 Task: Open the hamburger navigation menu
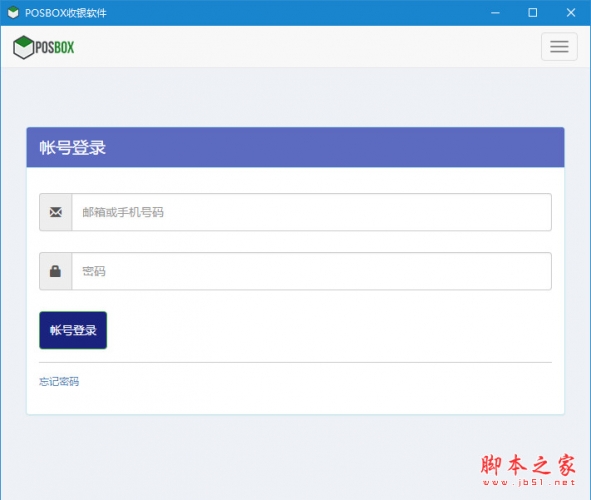click(559, 47)
